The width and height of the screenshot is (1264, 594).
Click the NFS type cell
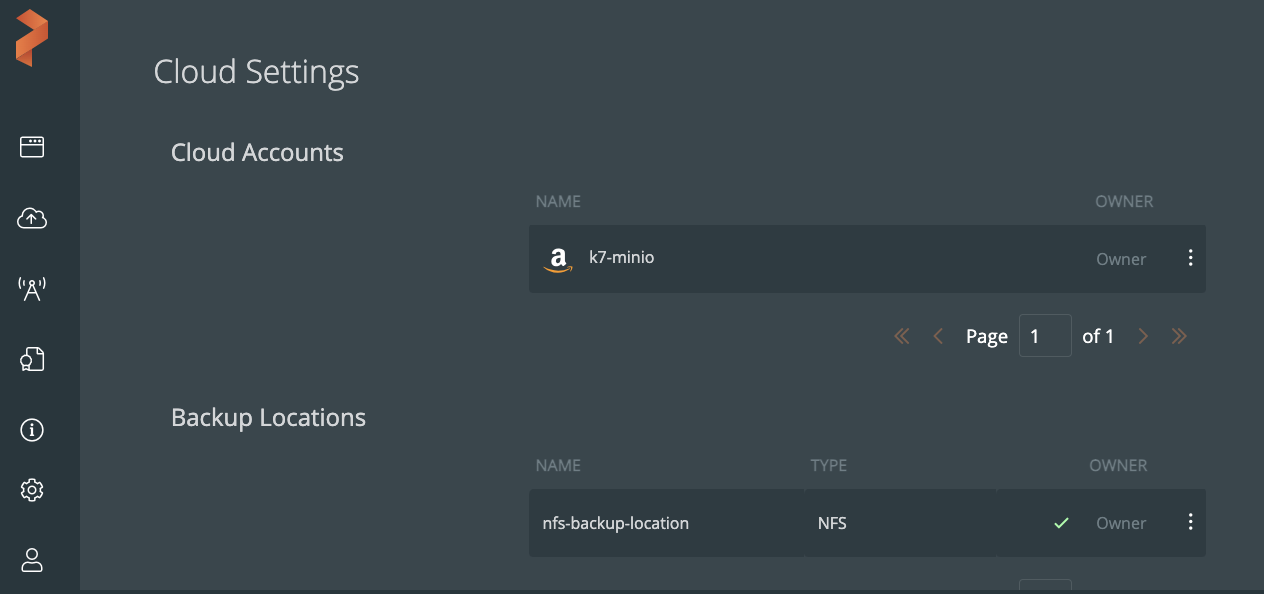(832, 523)
